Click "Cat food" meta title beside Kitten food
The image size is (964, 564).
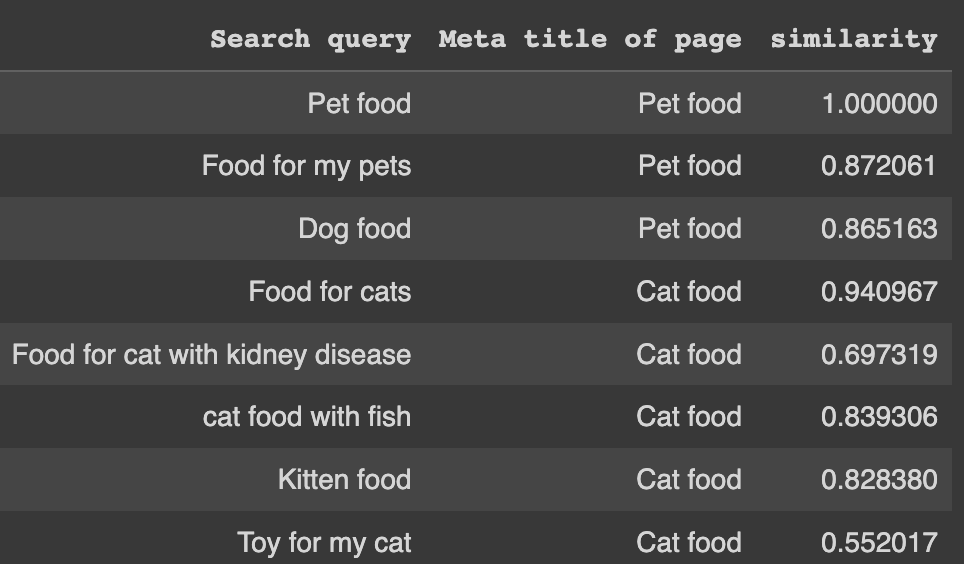tap(689, 480)
